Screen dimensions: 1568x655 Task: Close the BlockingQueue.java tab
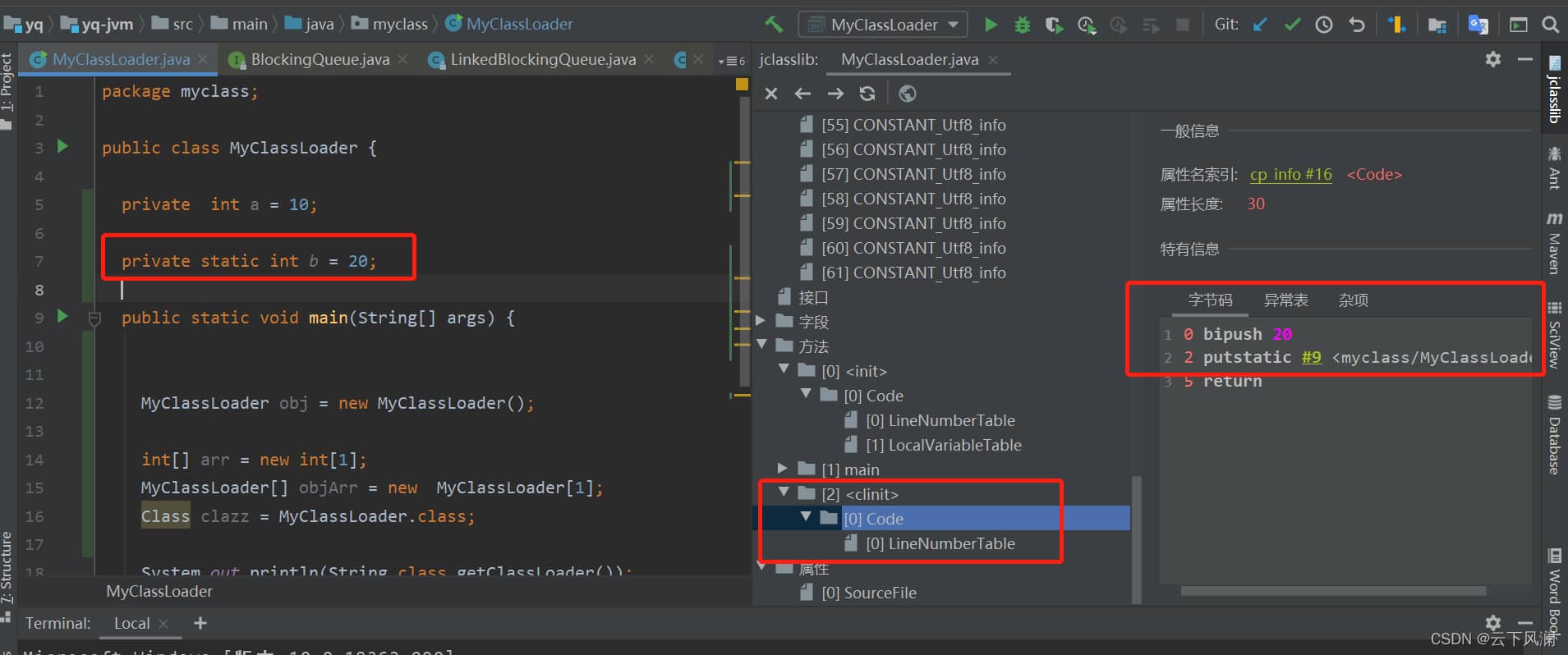(402, 59)
